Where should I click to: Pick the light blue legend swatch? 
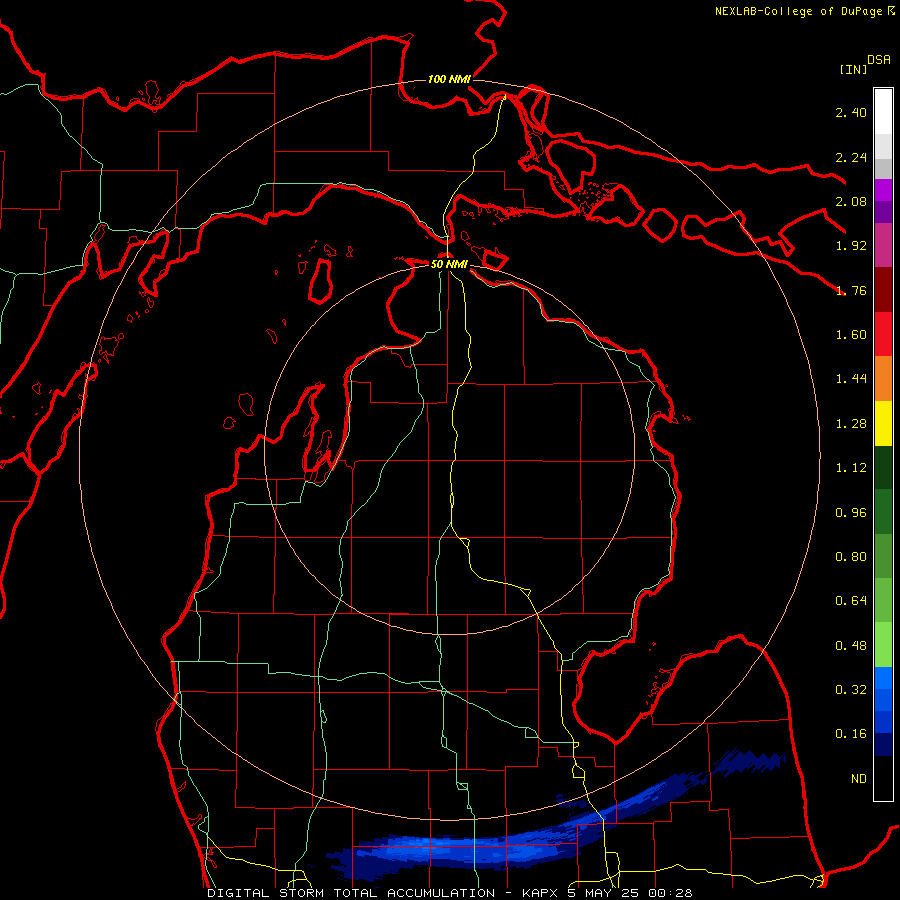click(883, 678)
